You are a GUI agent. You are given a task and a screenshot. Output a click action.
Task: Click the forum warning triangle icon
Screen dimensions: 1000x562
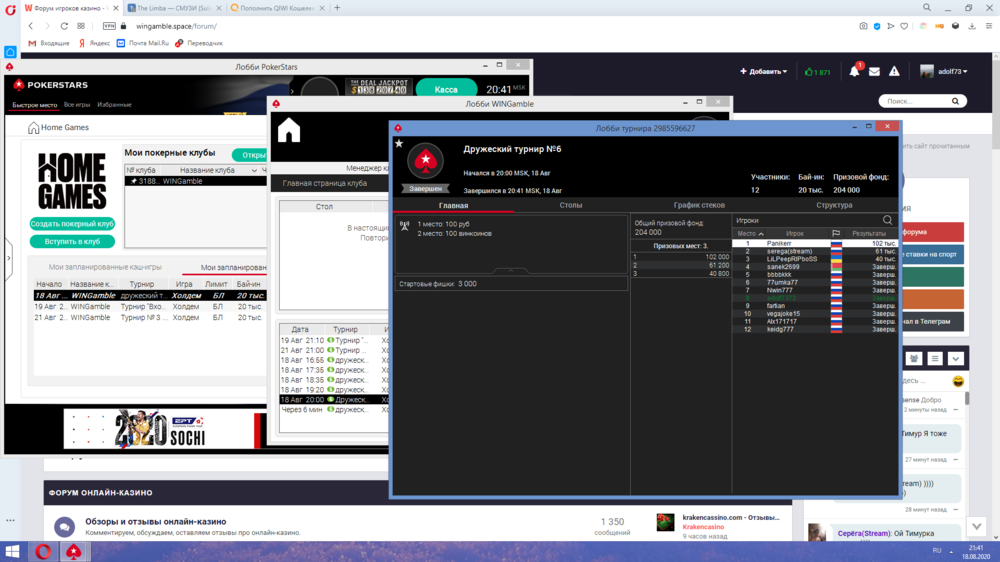coord(894,72)
